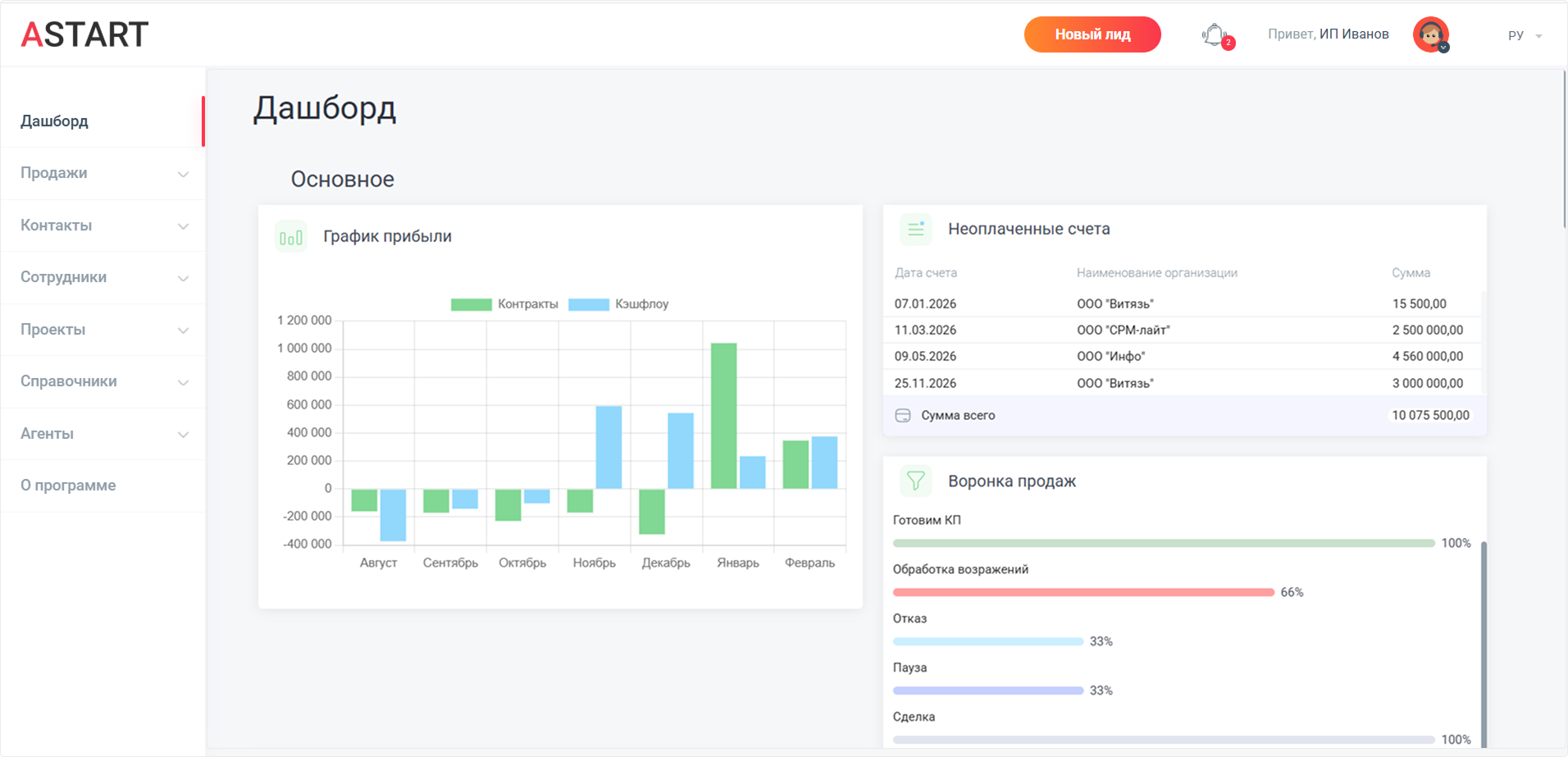Click the sales funnel filter icon

(x=915, y=481)
